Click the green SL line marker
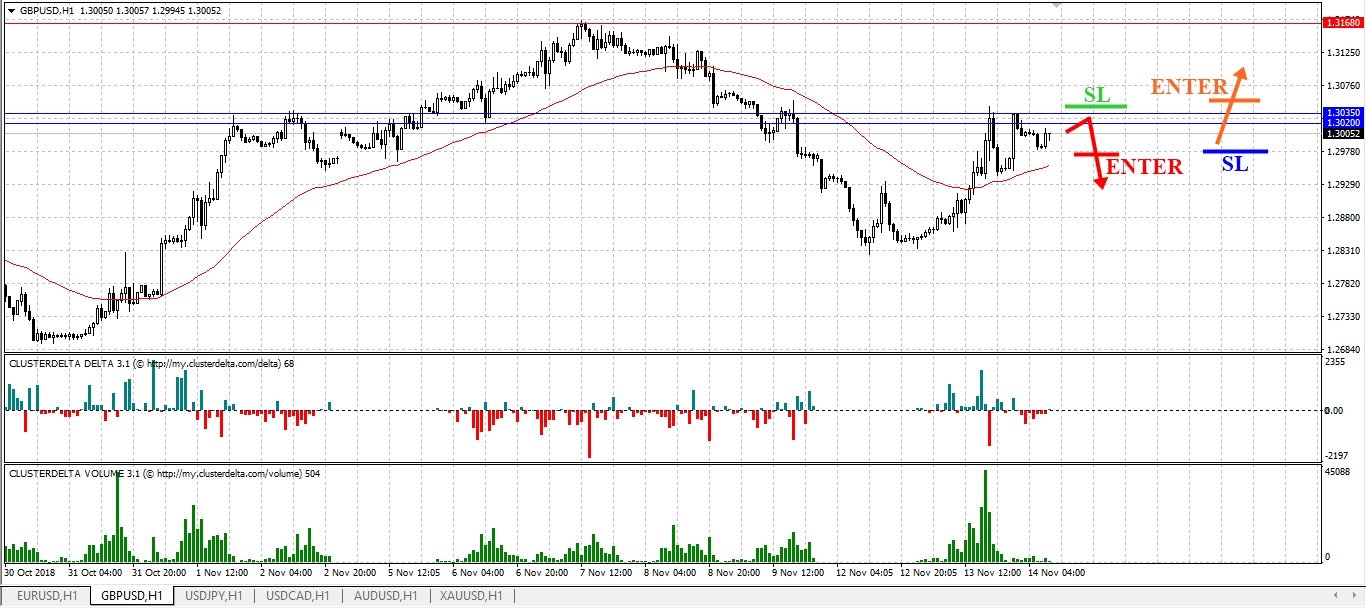 point(1096,105)
